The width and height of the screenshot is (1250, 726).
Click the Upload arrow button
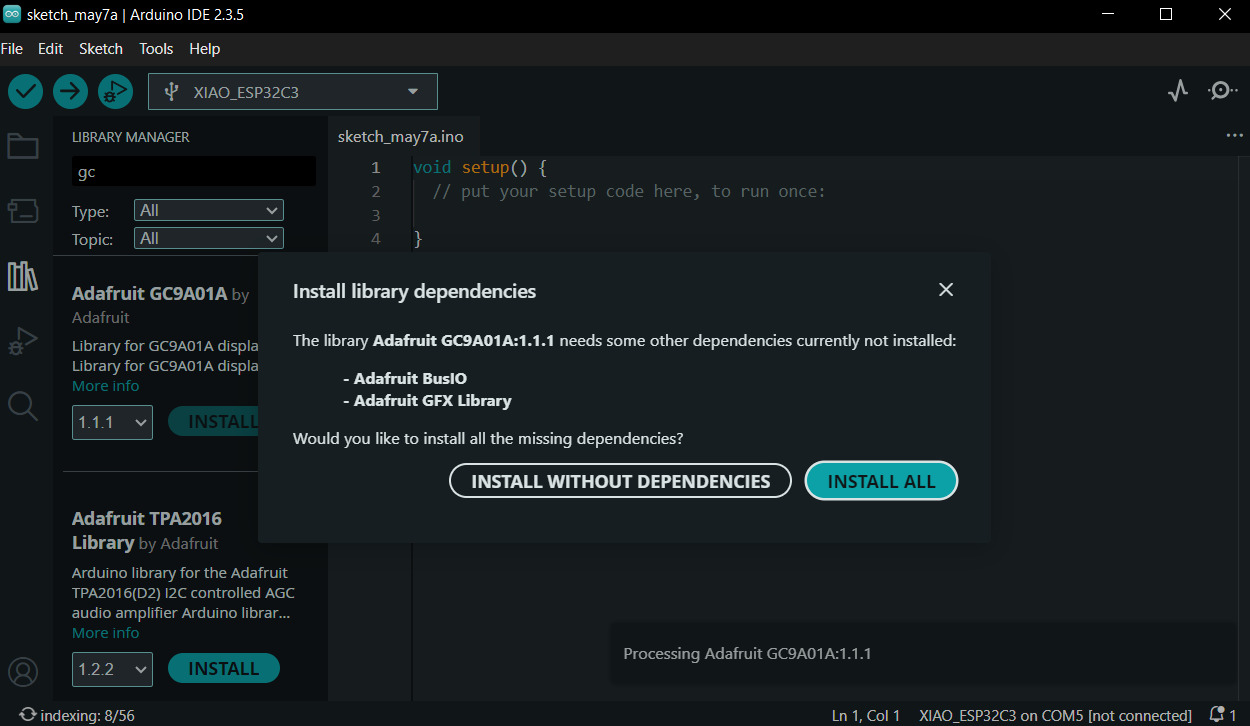click(x=70, y=92)
